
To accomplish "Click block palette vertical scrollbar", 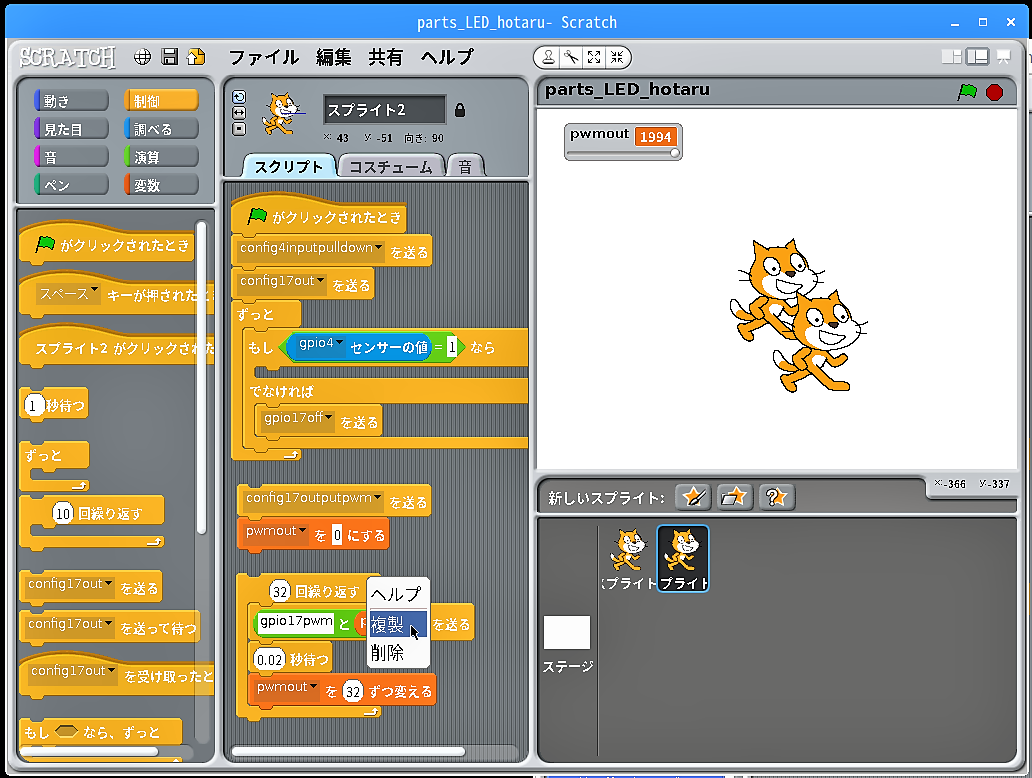I will (201, 378).
